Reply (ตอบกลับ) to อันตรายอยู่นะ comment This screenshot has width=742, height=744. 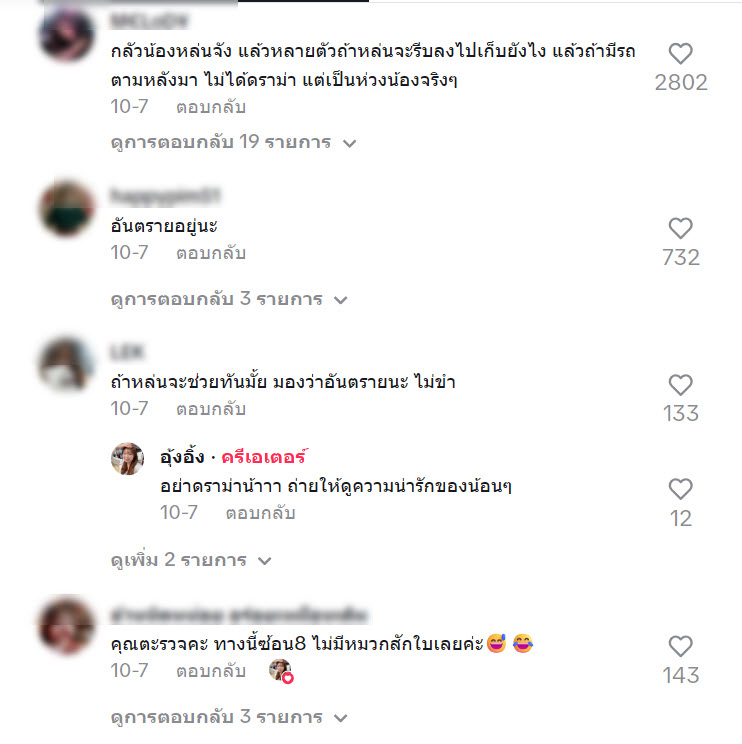coord(211,253)
